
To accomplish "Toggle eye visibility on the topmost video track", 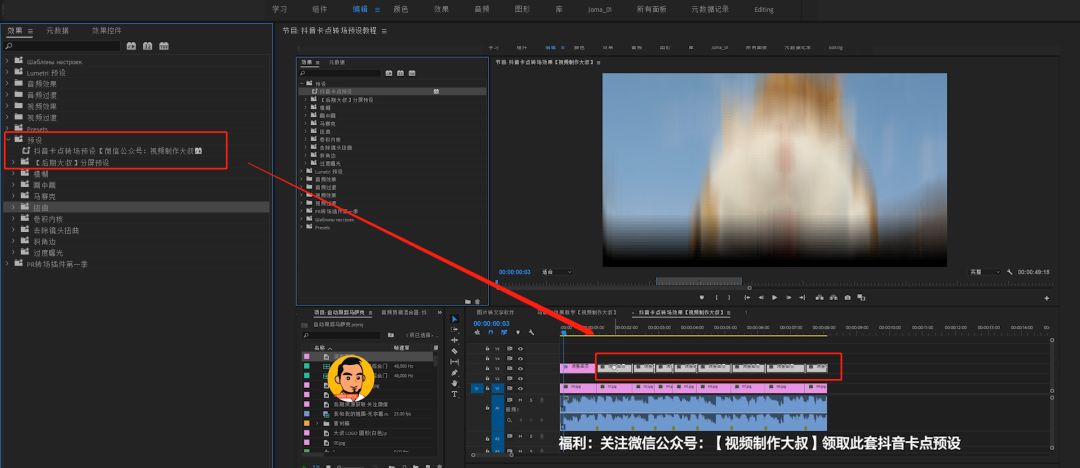I will tap(520, 349).
